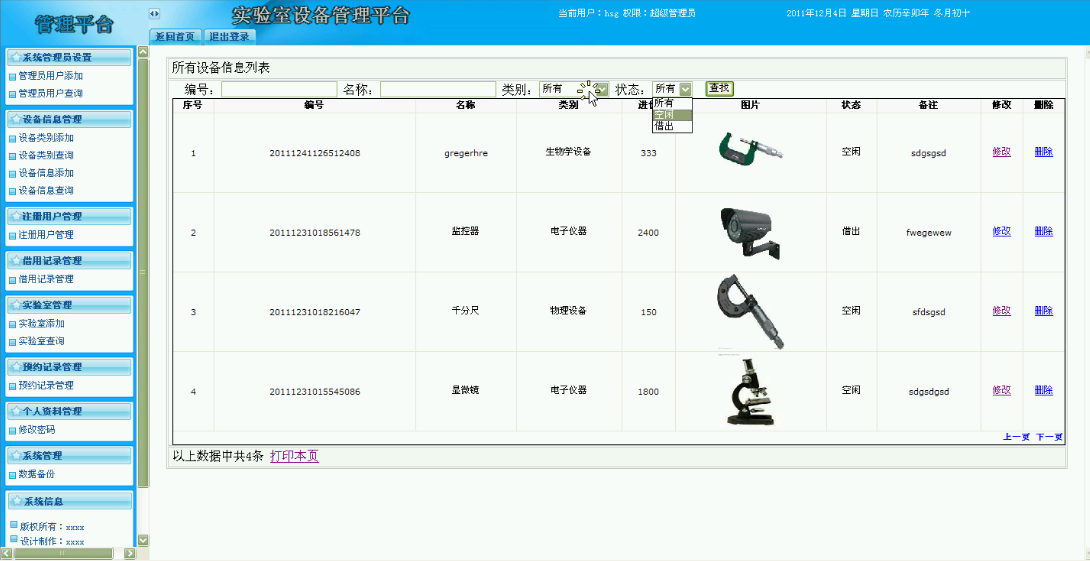Choose 所有 in the status dropdown list
Screen dimensions: 1090x561
[x=672, y=103]
